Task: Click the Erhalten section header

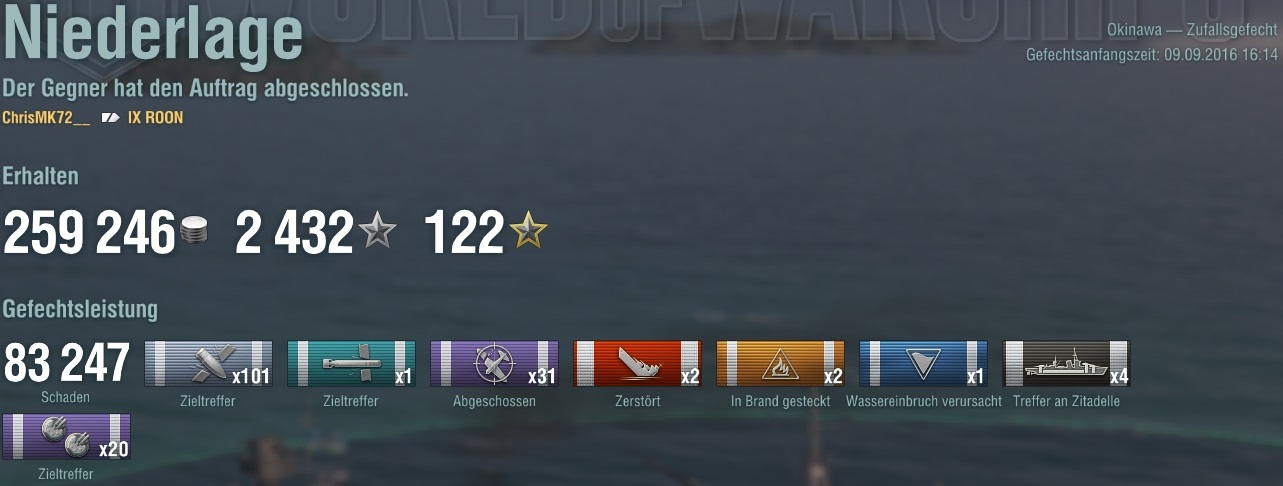Action: [40, 176]
